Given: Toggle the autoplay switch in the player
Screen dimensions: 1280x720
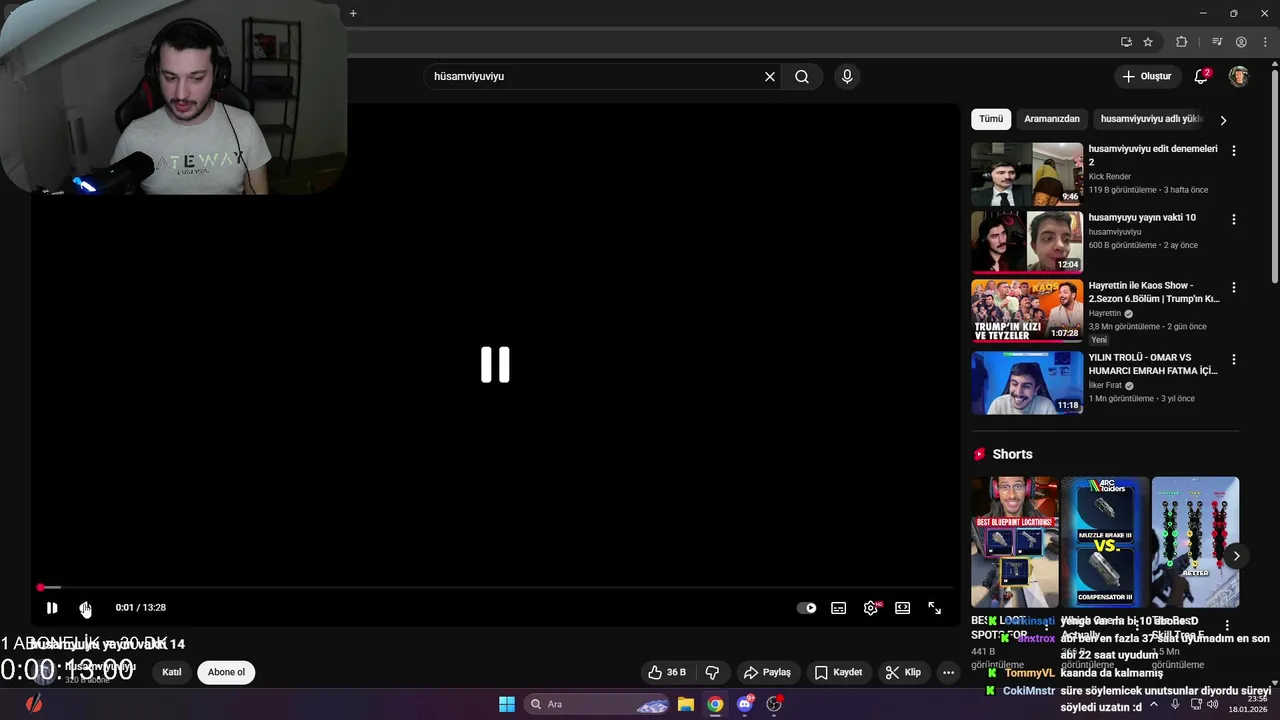Looking at the screenshot, I should pos(806,608).
